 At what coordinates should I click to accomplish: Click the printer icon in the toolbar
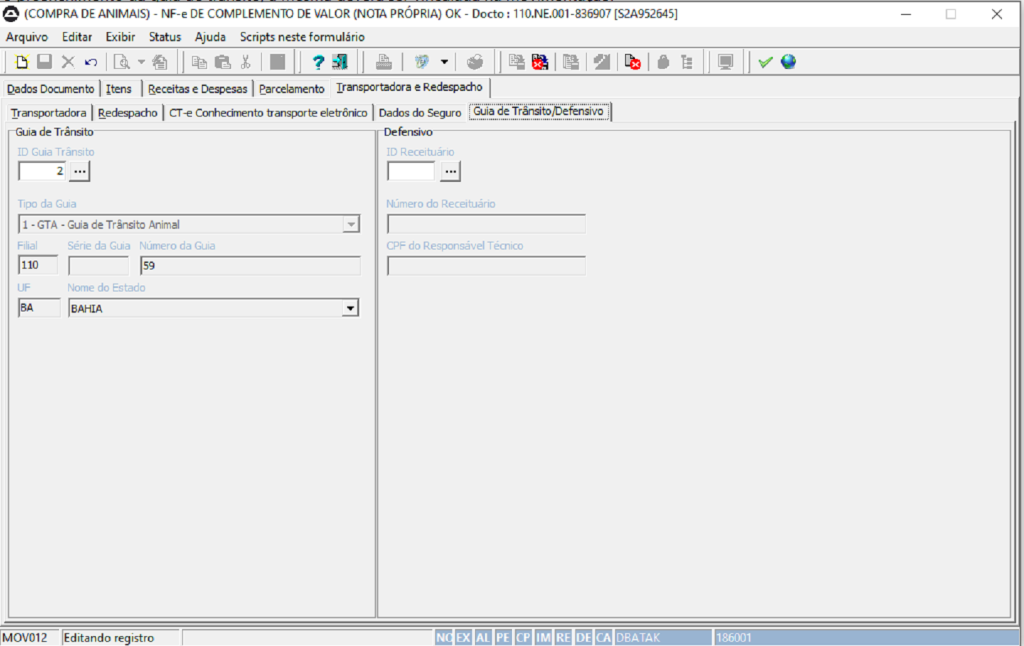coord(384,62)
